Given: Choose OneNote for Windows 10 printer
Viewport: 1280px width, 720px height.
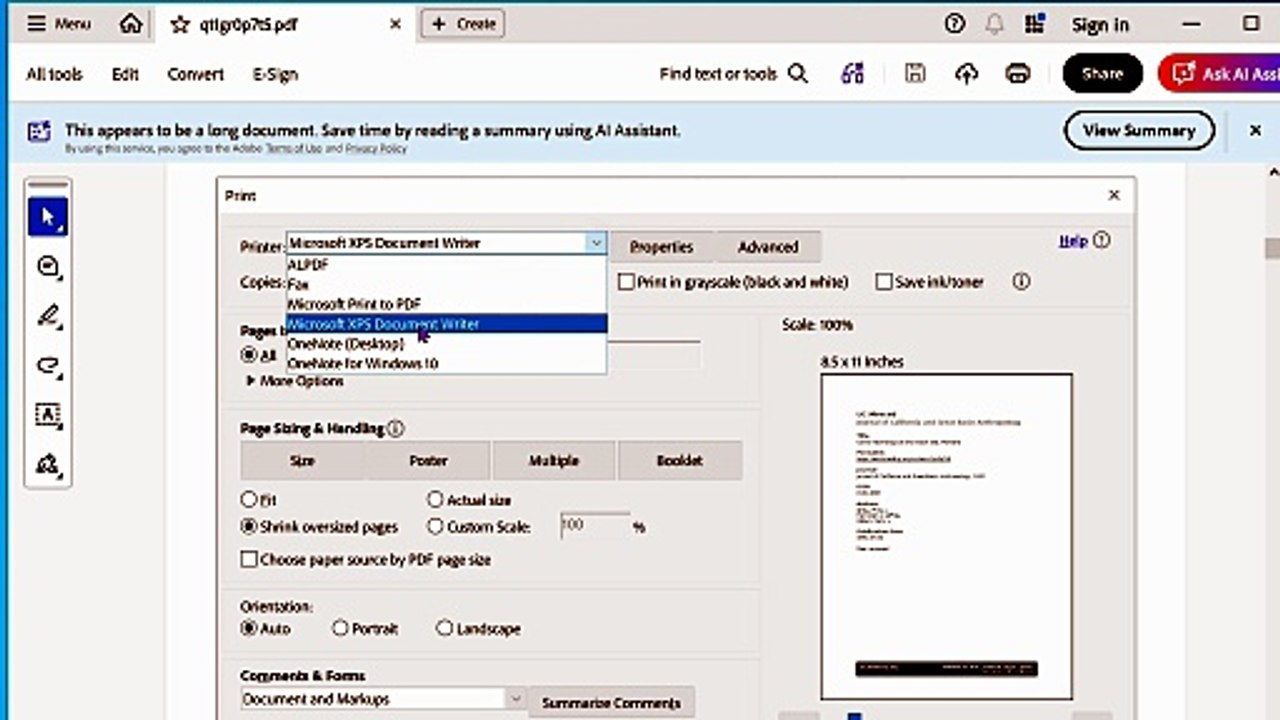Looking at the screenshot, I should click(446, 363).
